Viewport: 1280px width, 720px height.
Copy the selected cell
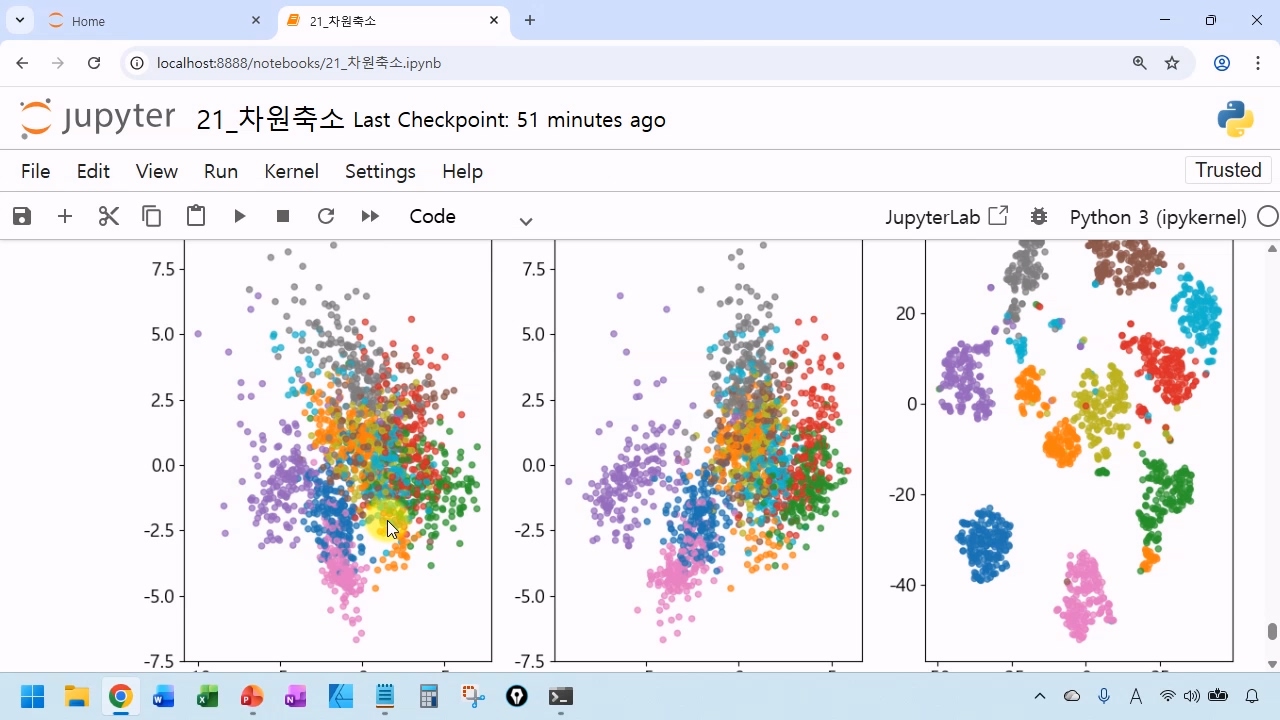pyautogui.click(x=152, y=216)
